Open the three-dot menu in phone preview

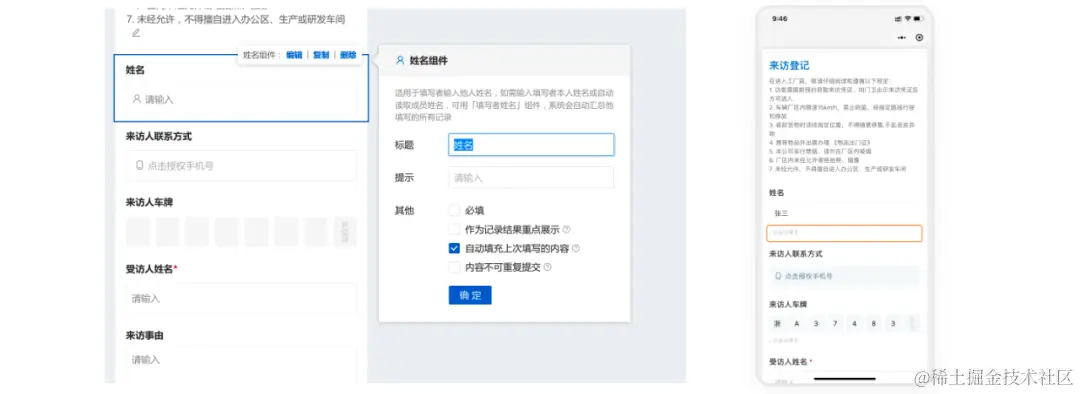(x=902, y=38)
